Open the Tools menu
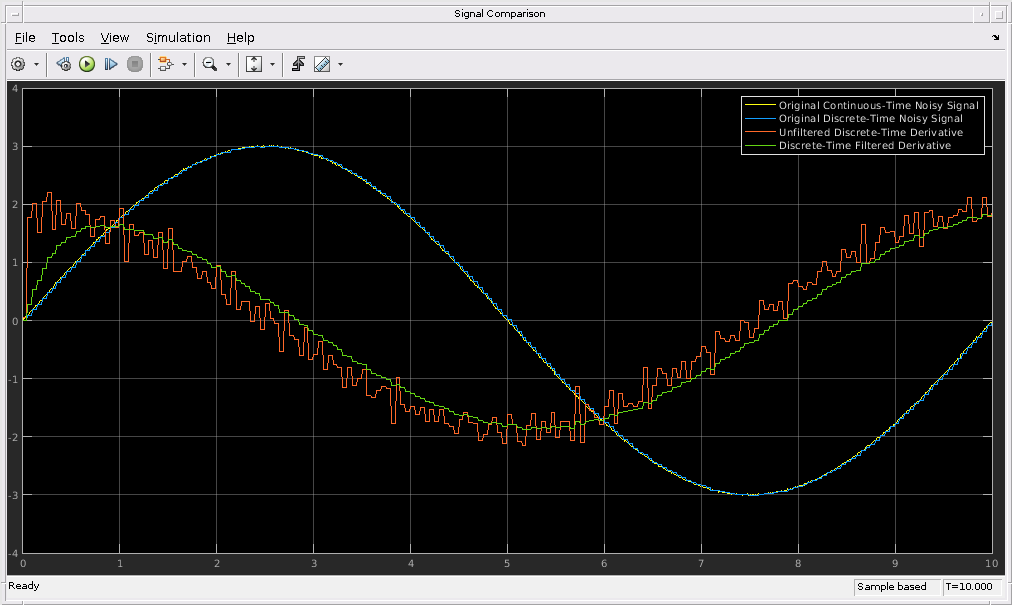 click(x=68, y=37)
